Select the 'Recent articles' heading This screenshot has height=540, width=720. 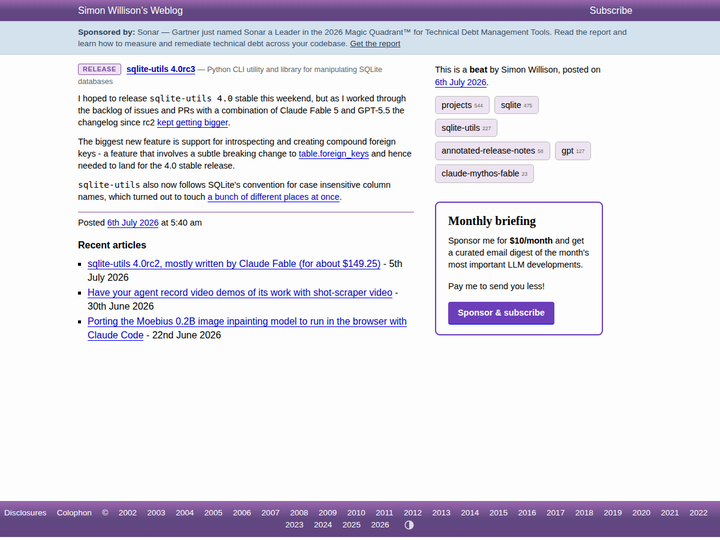click(x=112, y=245)
